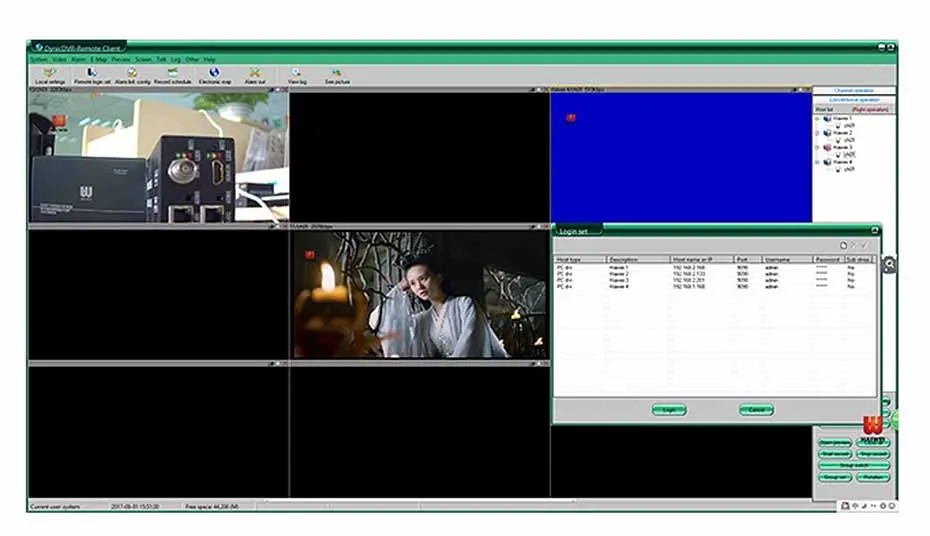Select the blue video pane

coord(681,157)
